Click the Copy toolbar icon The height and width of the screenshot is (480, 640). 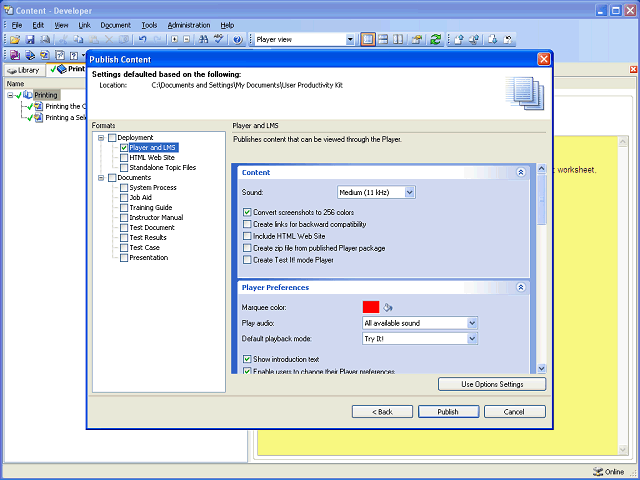(x=78, y=40)
